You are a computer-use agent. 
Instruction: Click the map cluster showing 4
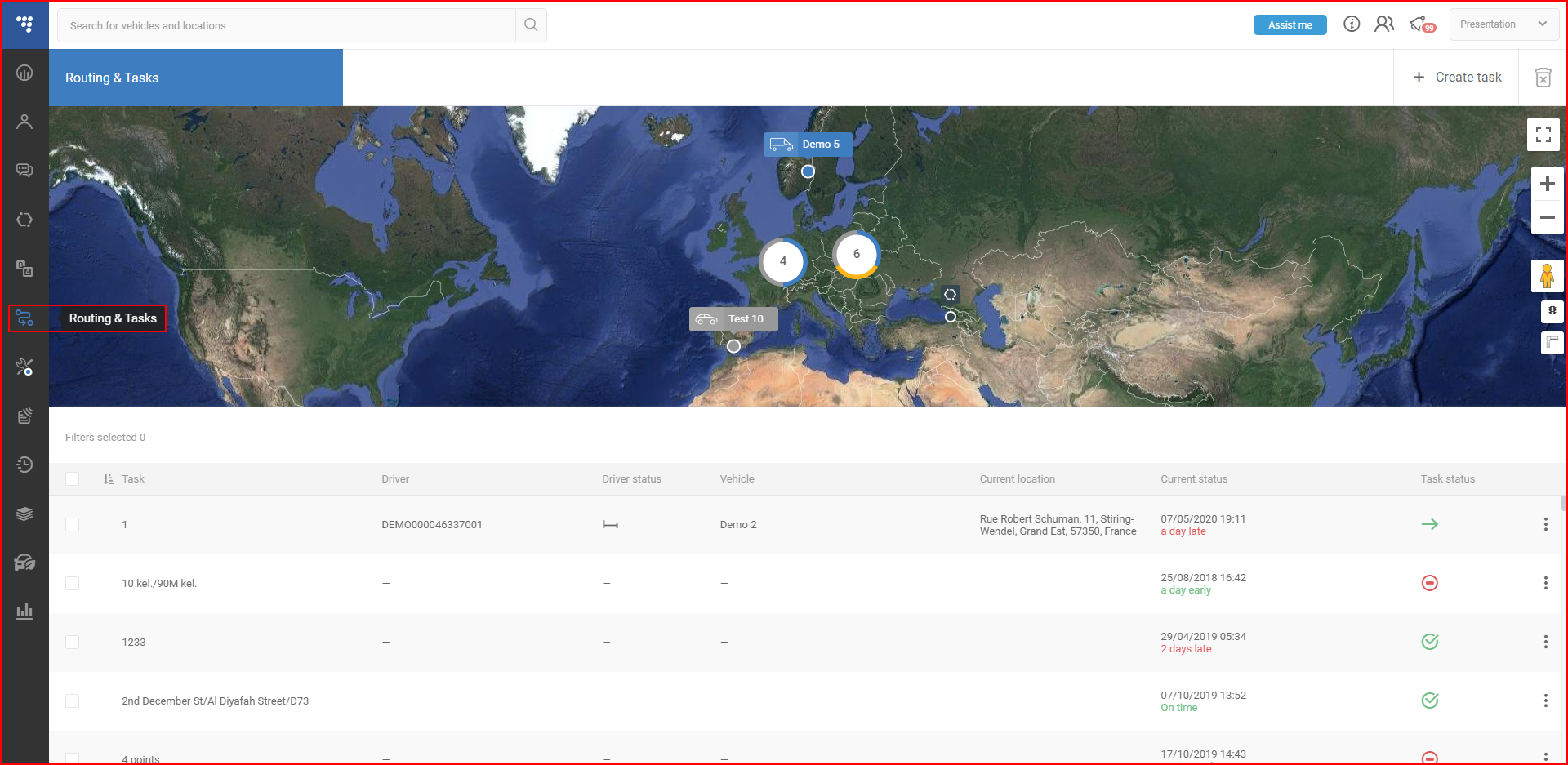pyautogui.click(x=783, y=261)
